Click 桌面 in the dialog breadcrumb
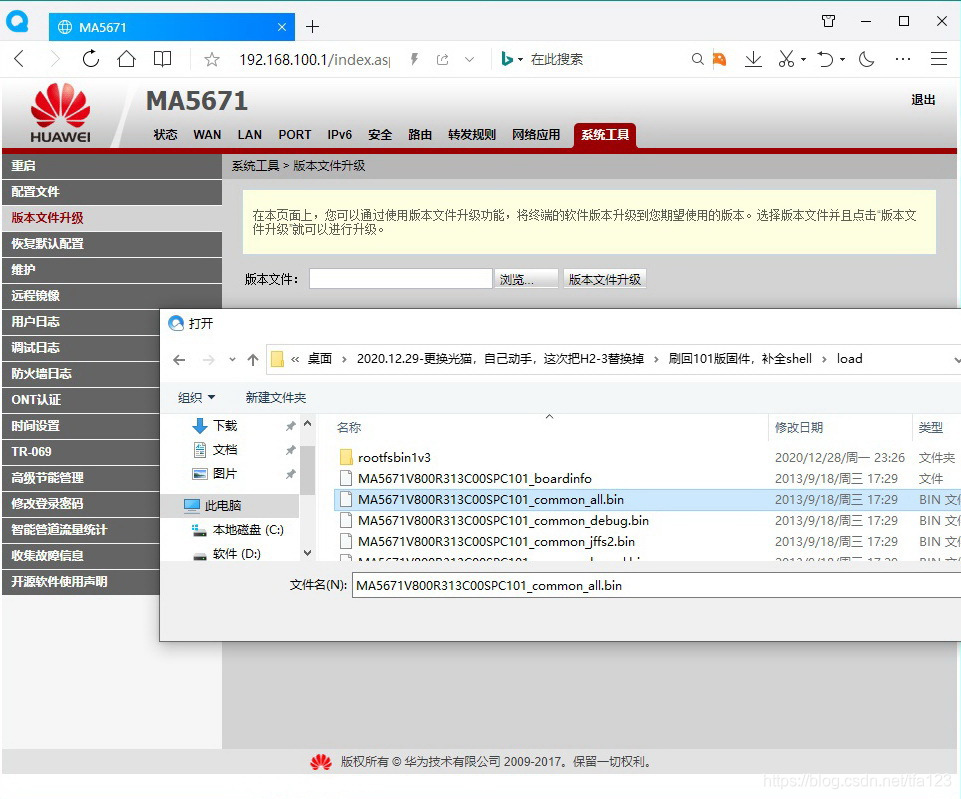 (319, 359)
